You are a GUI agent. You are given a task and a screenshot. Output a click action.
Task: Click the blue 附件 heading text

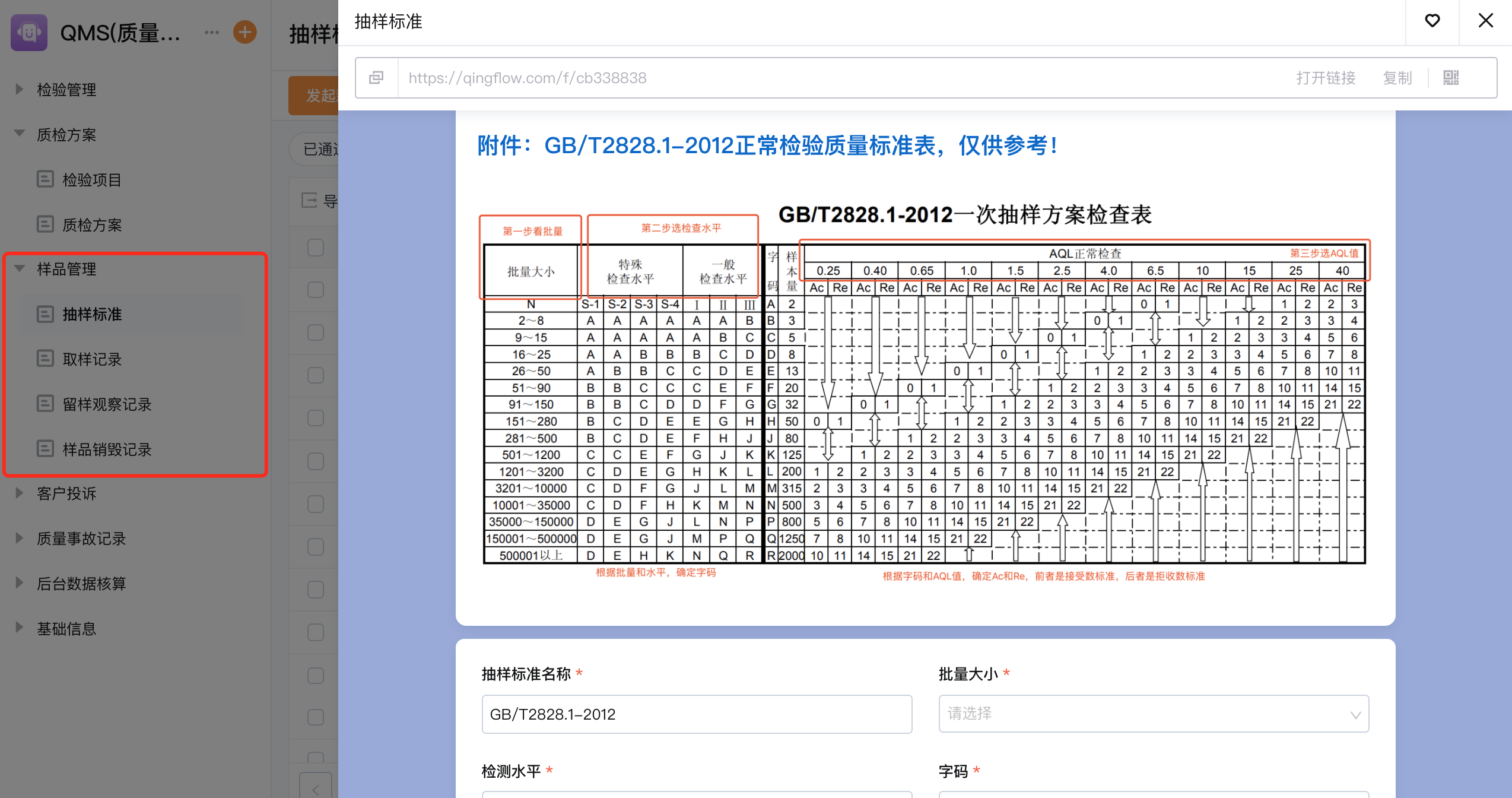[768, 145]
